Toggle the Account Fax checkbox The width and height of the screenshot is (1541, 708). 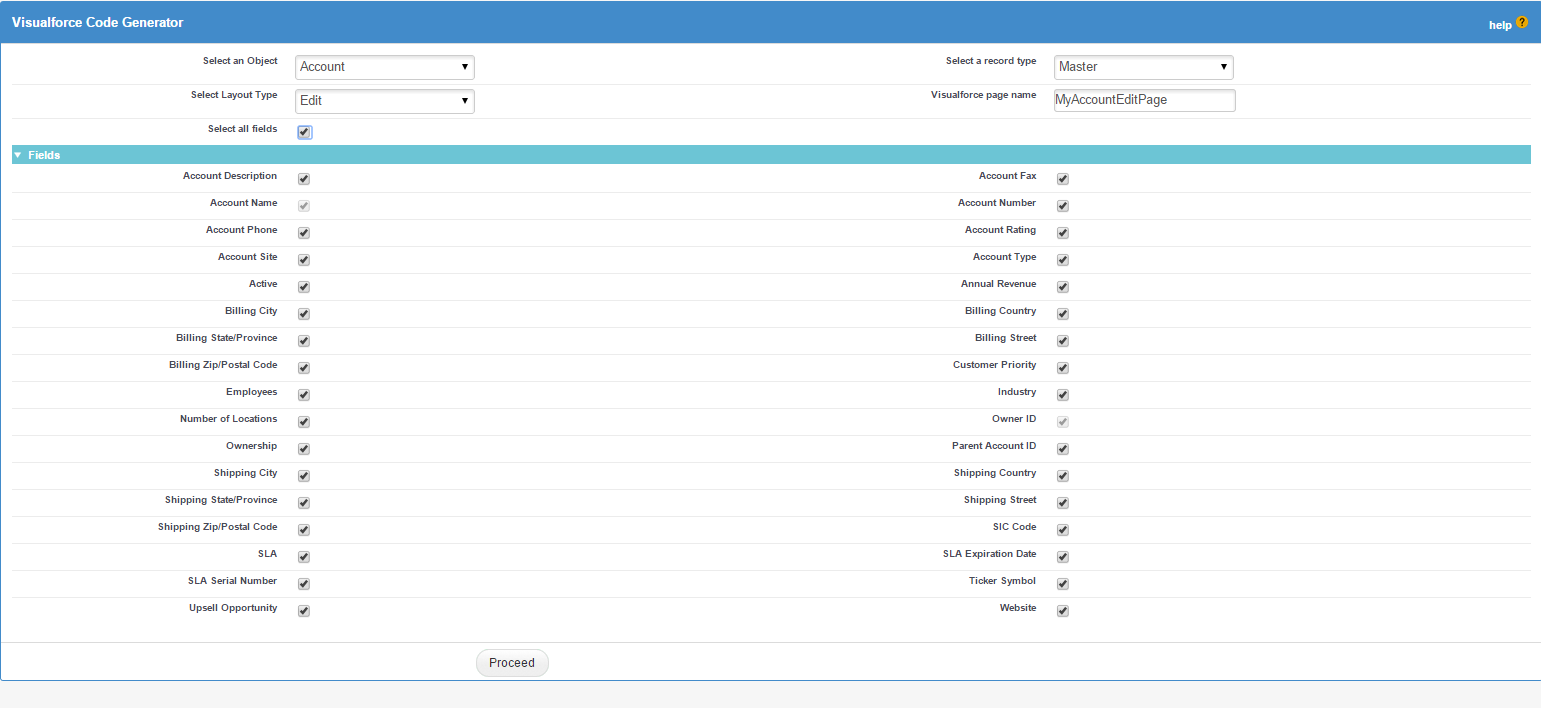1062,178
